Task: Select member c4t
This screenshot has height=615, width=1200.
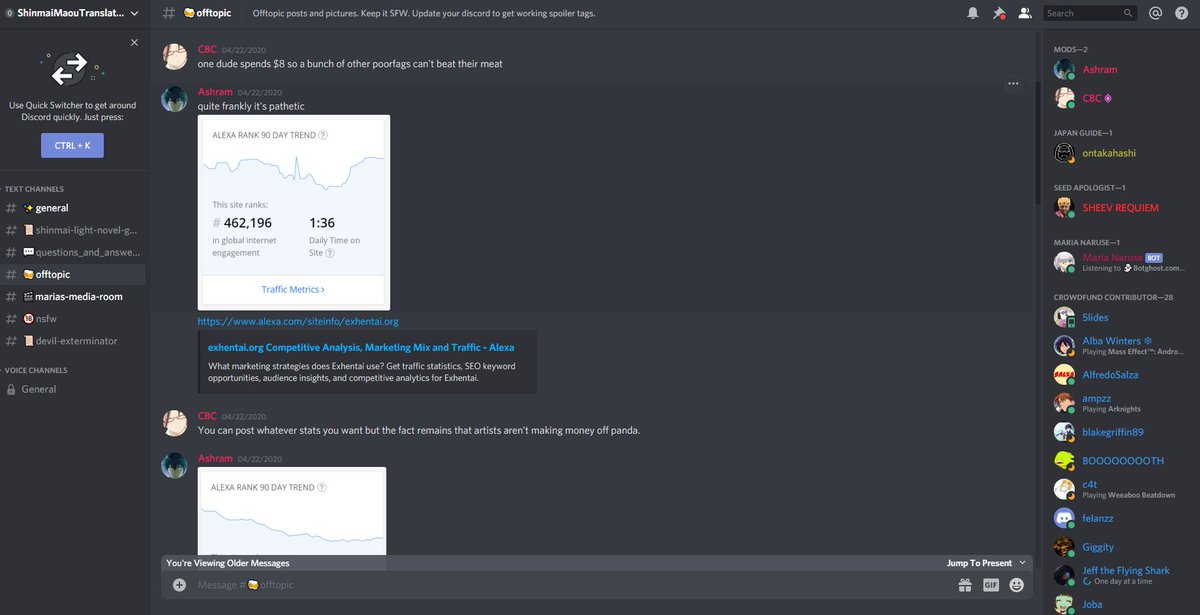Action: 1119,490
